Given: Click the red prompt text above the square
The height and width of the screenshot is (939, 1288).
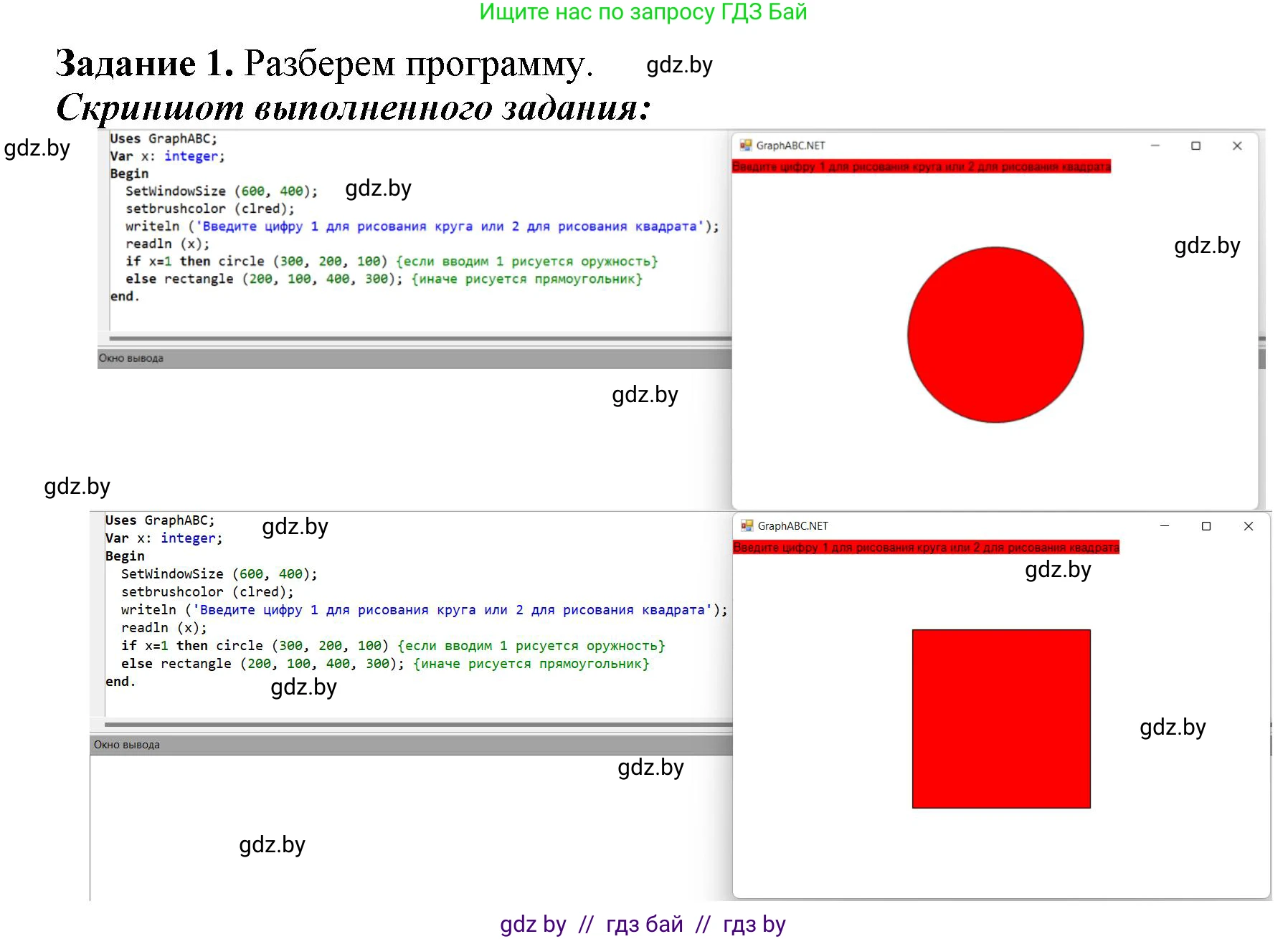Looking at the screenshot, I should pos(925,548).
